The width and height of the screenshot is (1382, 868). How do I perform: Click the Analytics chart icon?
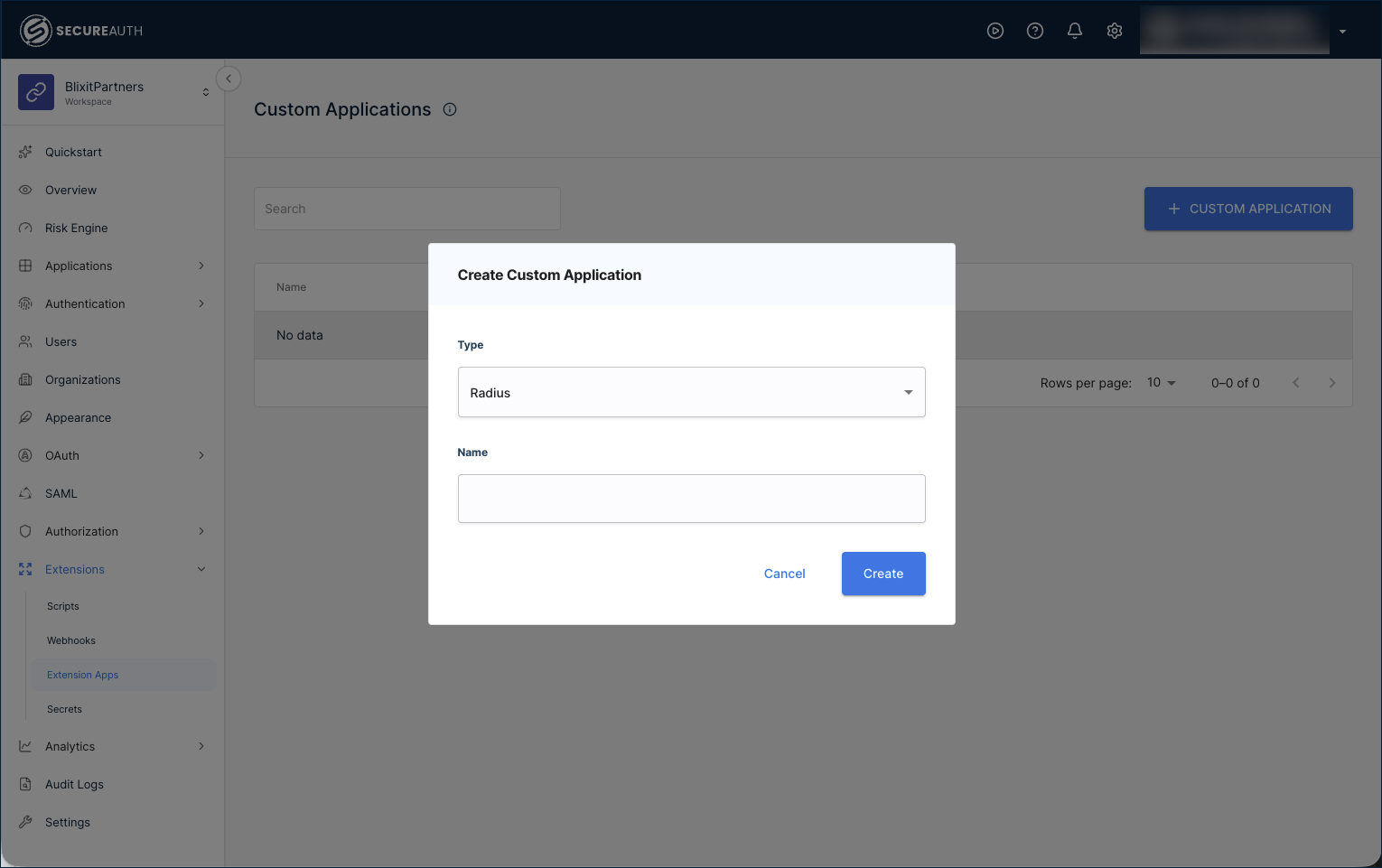25,746
